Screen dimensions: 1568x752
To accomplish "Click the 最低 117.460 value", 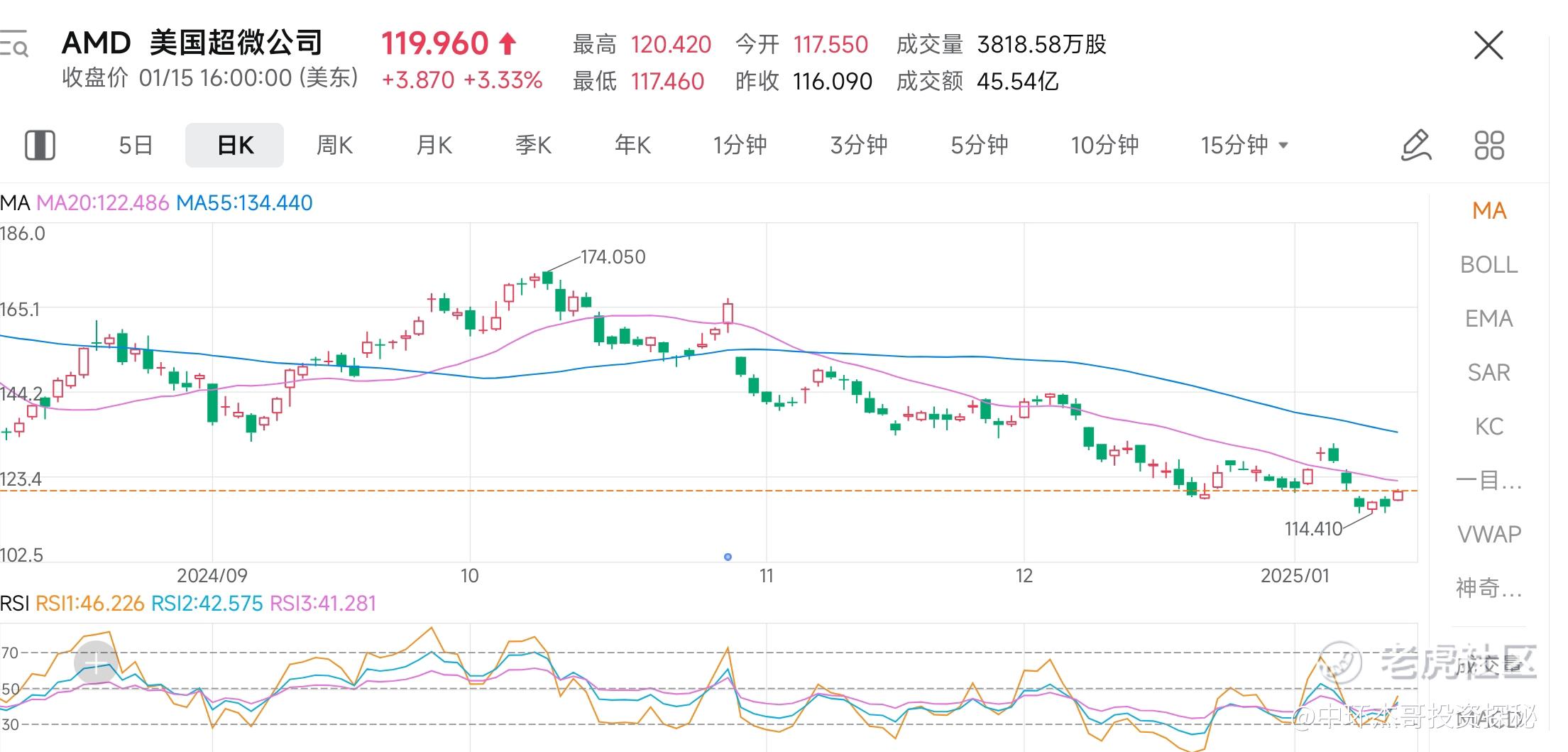I will 667,82.
